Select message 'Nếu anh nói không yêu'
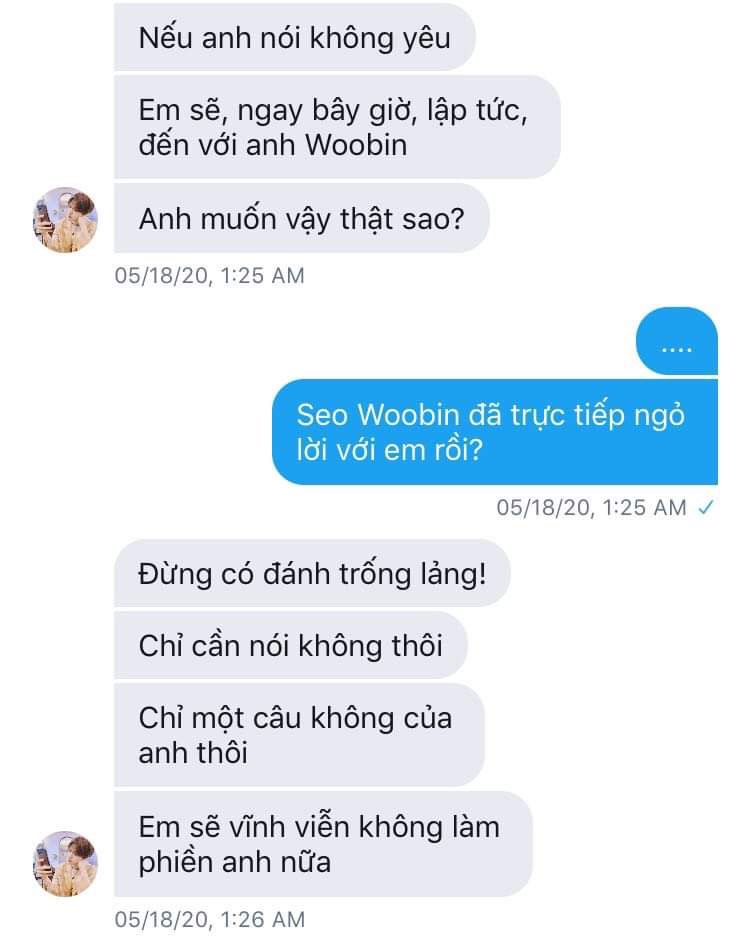Screen dimensions: 750x936 [x=294, y=37]
